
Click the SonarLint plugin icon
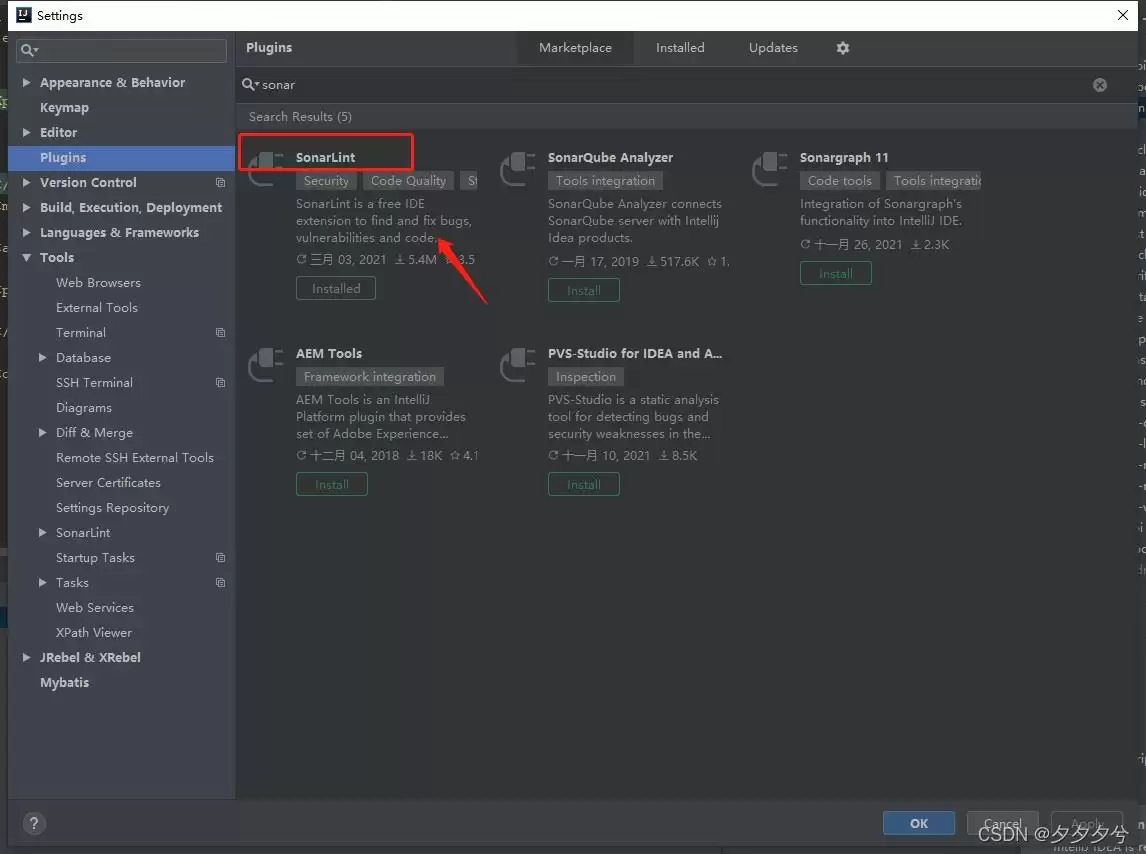266,169
